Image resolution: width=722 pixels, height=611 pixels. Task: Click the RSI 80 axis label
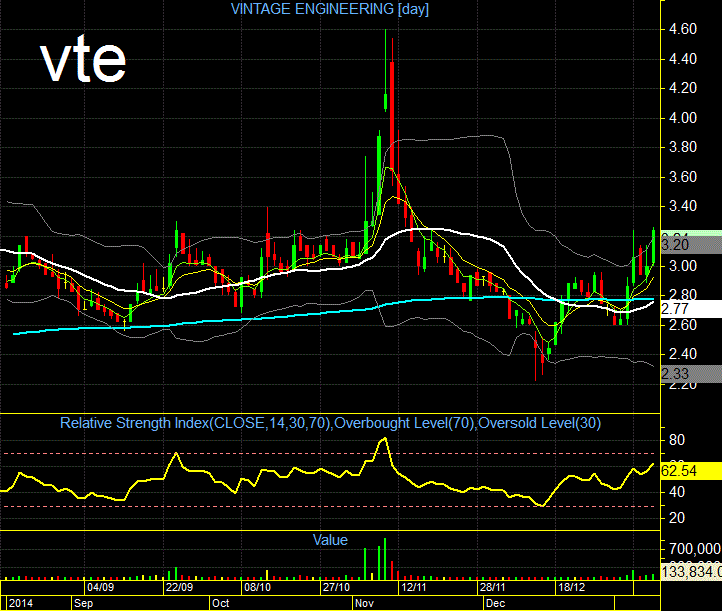(676, 440)
